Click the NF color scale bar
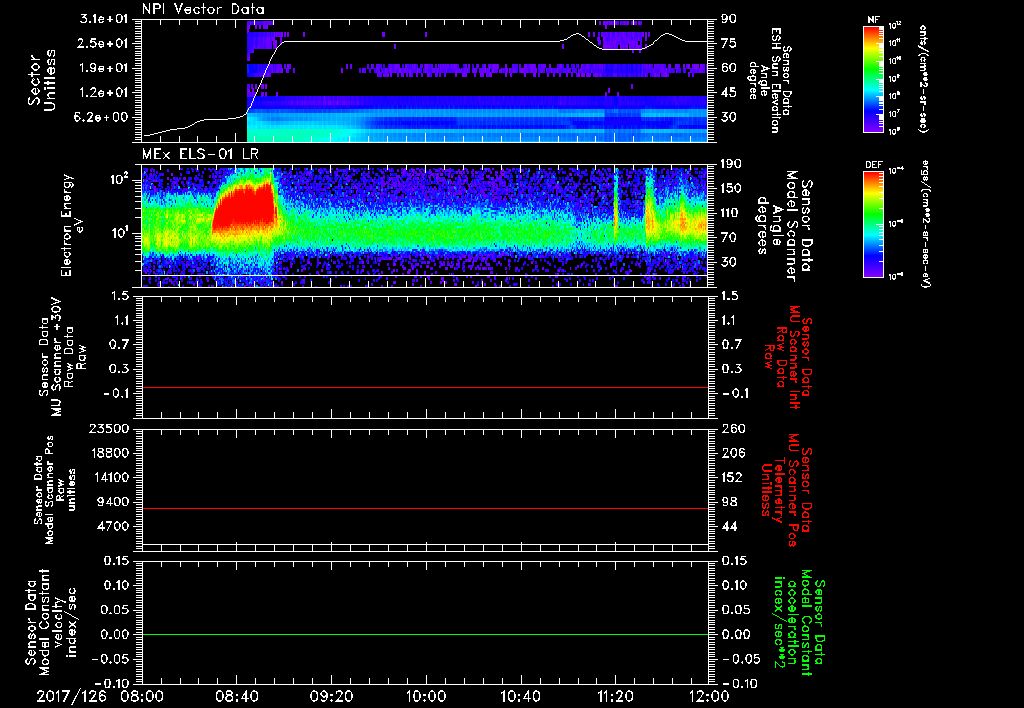 [x=873, y=79]
